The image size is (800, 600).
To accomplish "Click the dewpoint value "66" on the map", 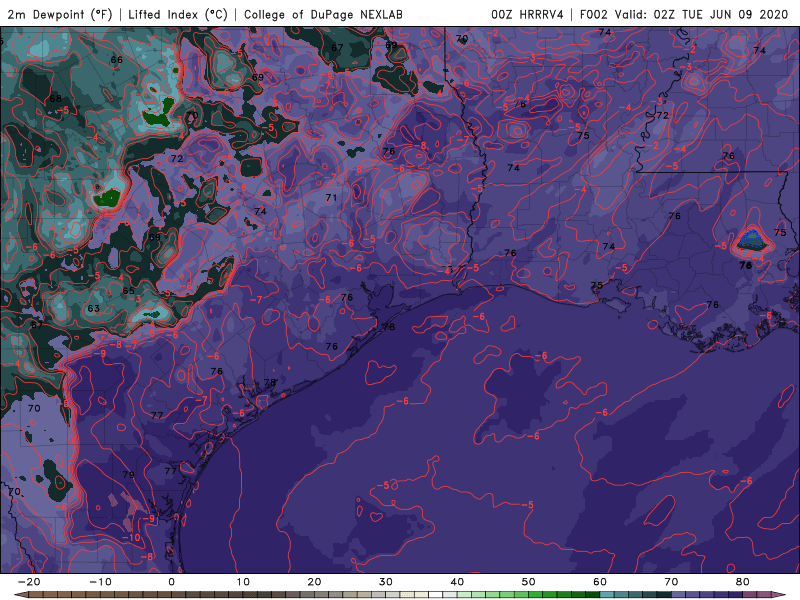I will click(116, 60).
